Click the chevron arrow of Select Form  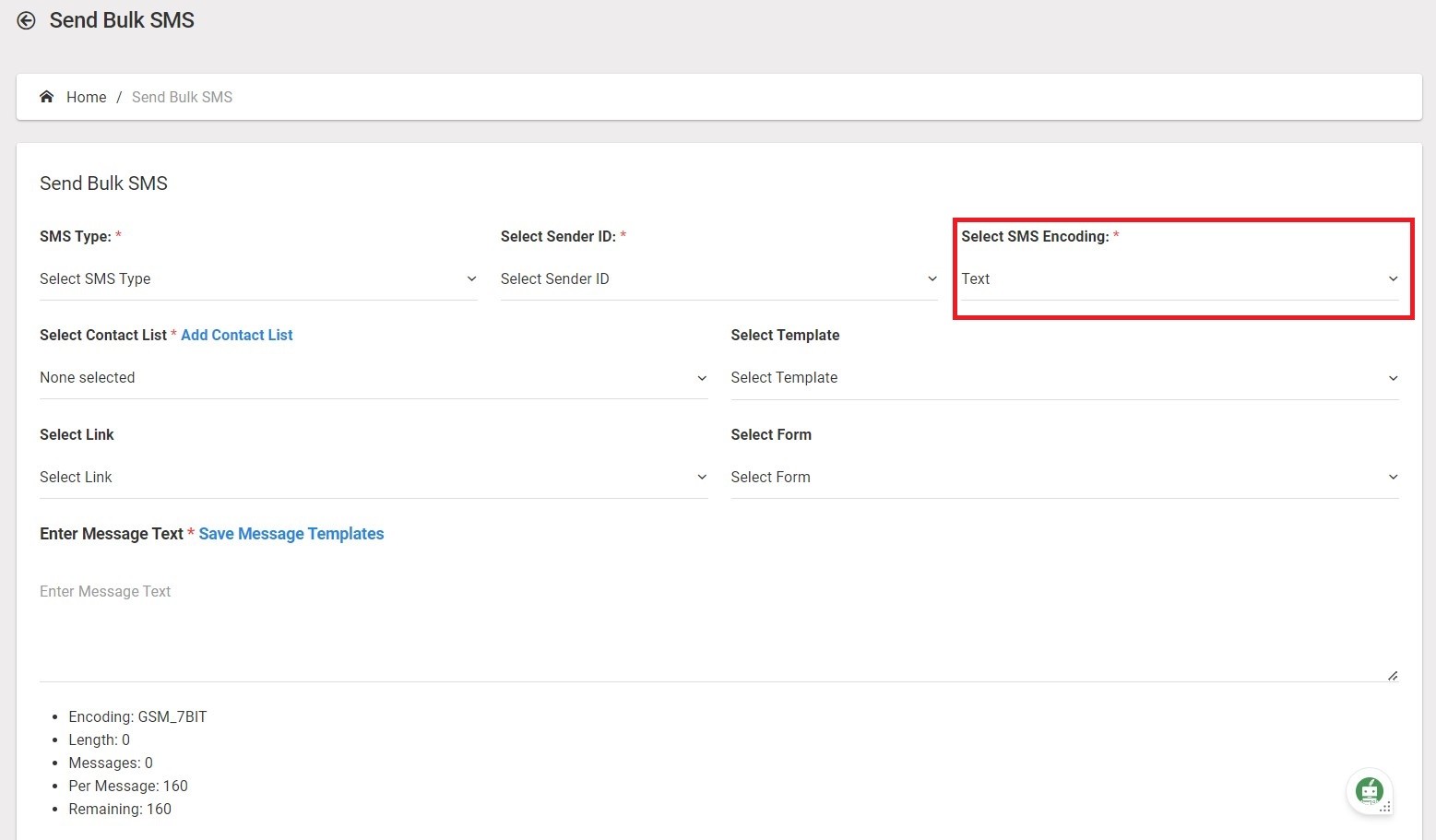point(1393,477)
